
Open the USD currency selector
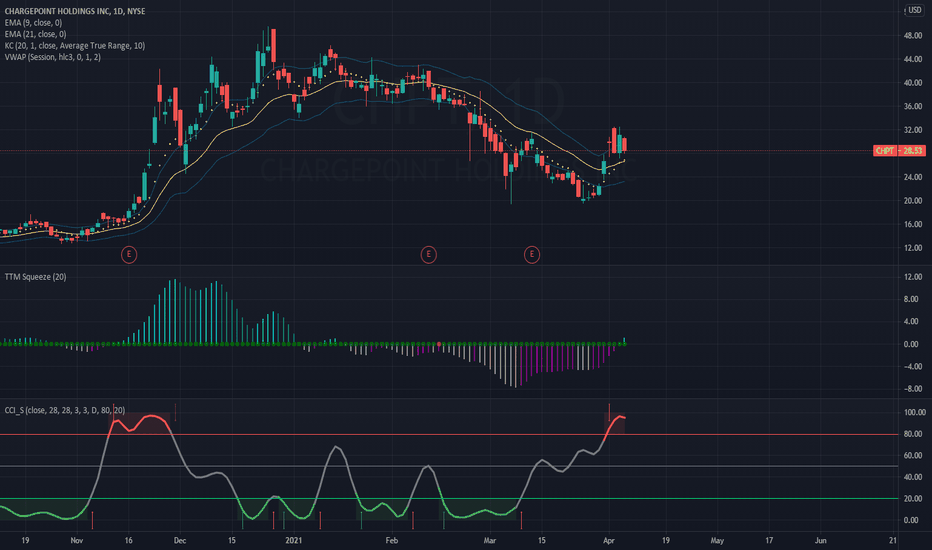(x=915, y=10)
